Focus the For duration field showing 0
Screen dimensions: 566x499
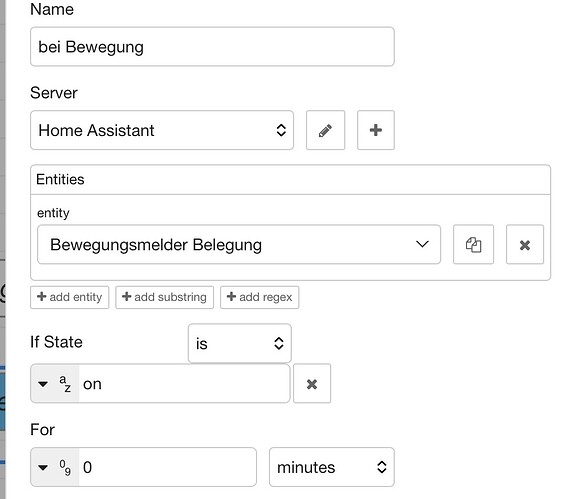(x=167, y=467)
